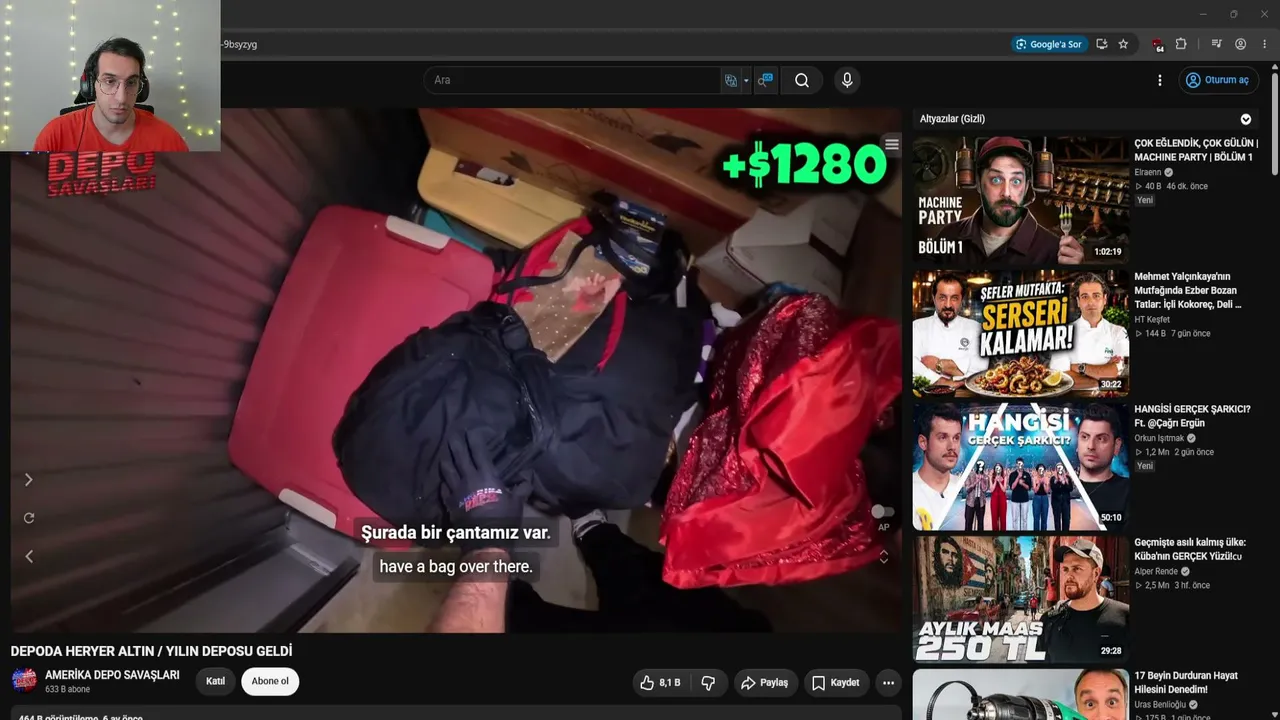Click the Yeni badge under the Elraenn video
The width and height of the screenshot is (1280, 720).
click(x=1145, y=200)
